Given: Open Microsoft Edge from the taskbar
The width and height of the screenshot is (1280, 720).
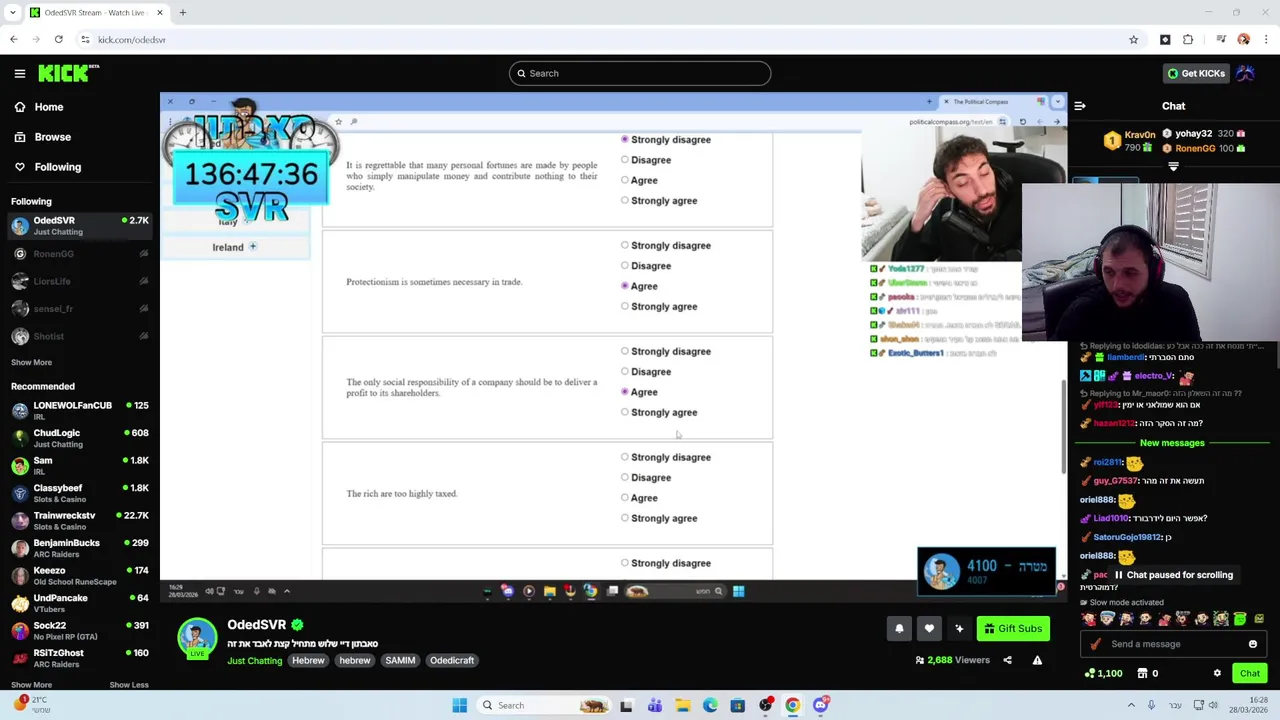Looking at the screenshot, I should [710, 705].
